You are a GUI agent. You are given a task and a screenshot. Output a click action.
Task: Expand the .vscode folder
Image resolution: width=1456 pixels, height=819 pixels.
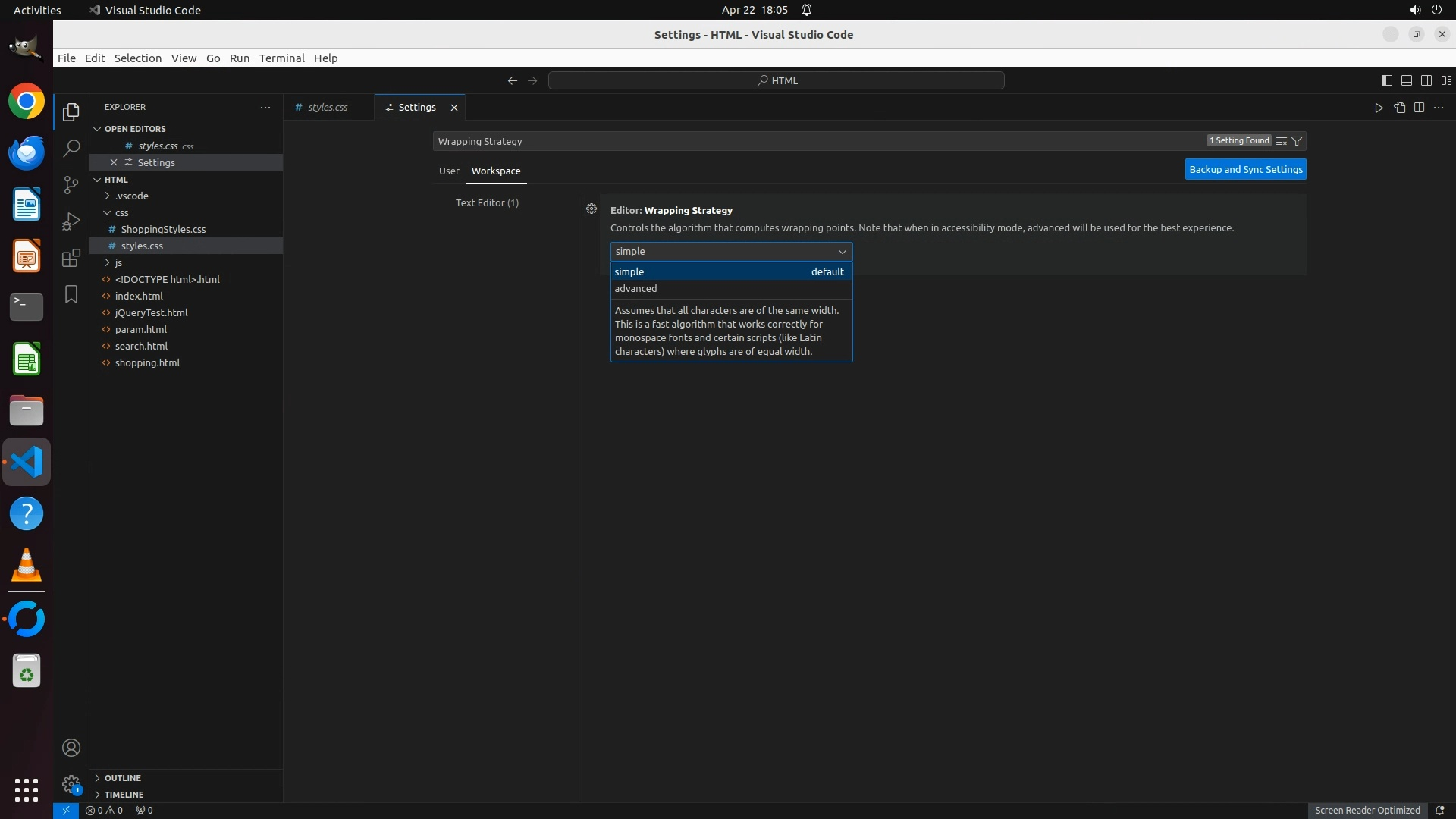pos(132,196)
